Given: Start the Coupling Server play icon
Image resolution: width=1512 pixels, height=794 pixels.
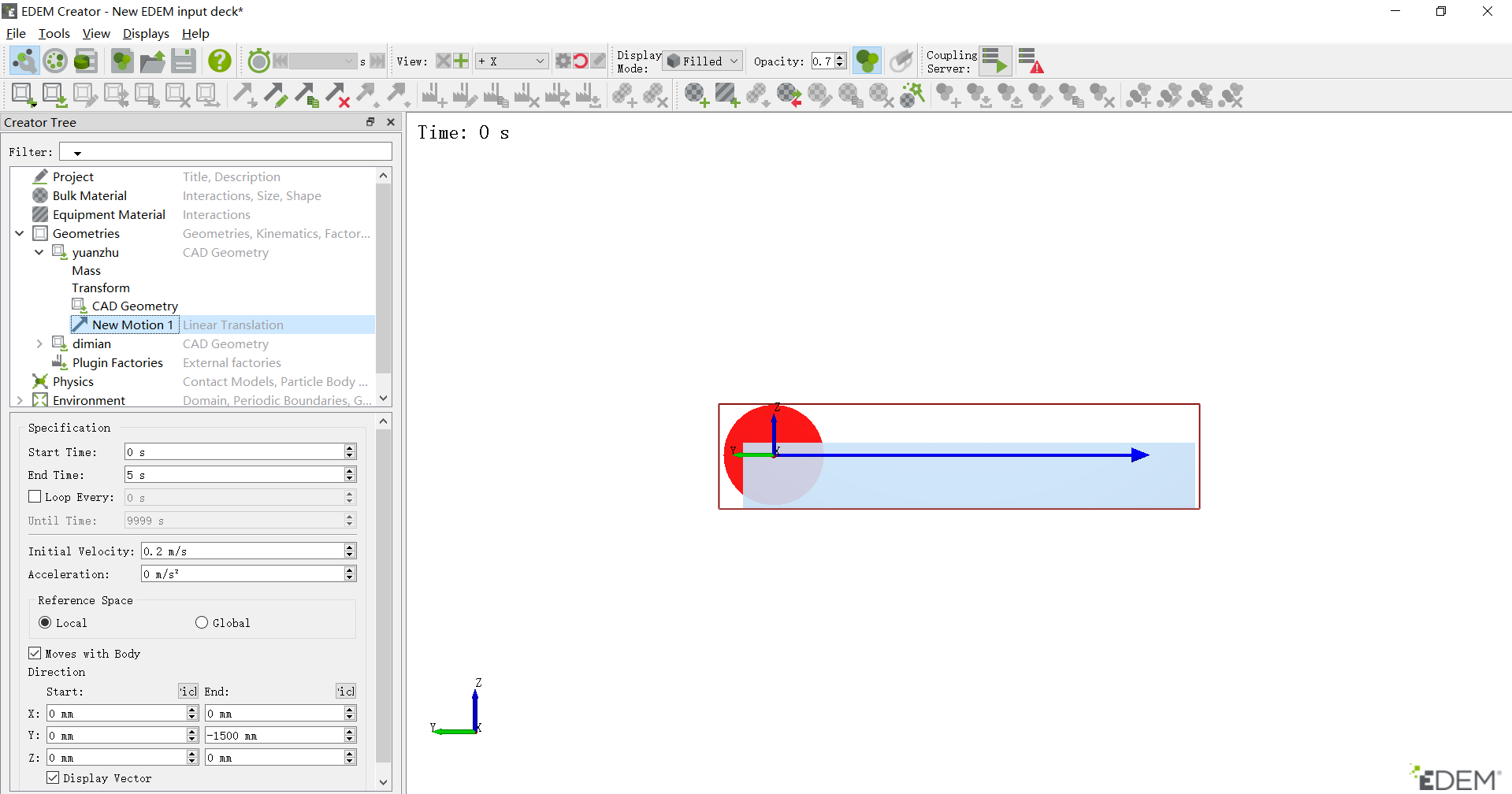Looking at the screenshot, I should point(995,61).
